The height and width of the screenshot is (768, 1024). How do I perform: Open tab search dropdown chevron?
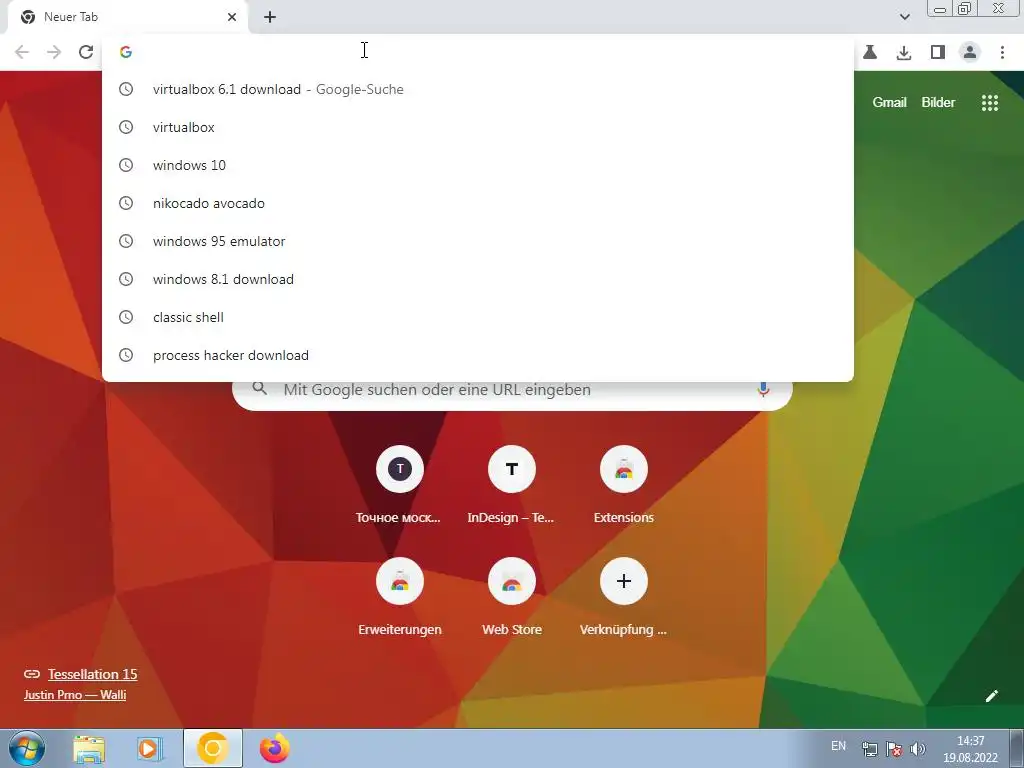coord(904,17)
